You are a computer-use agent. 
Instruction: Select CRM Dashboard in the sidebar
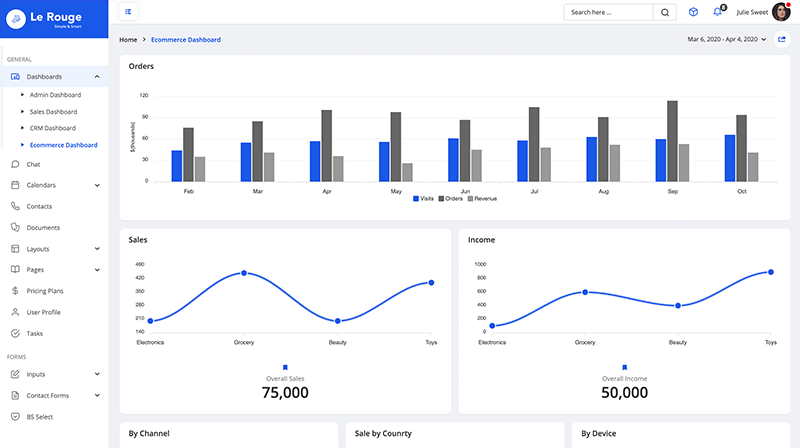(52, 128)
